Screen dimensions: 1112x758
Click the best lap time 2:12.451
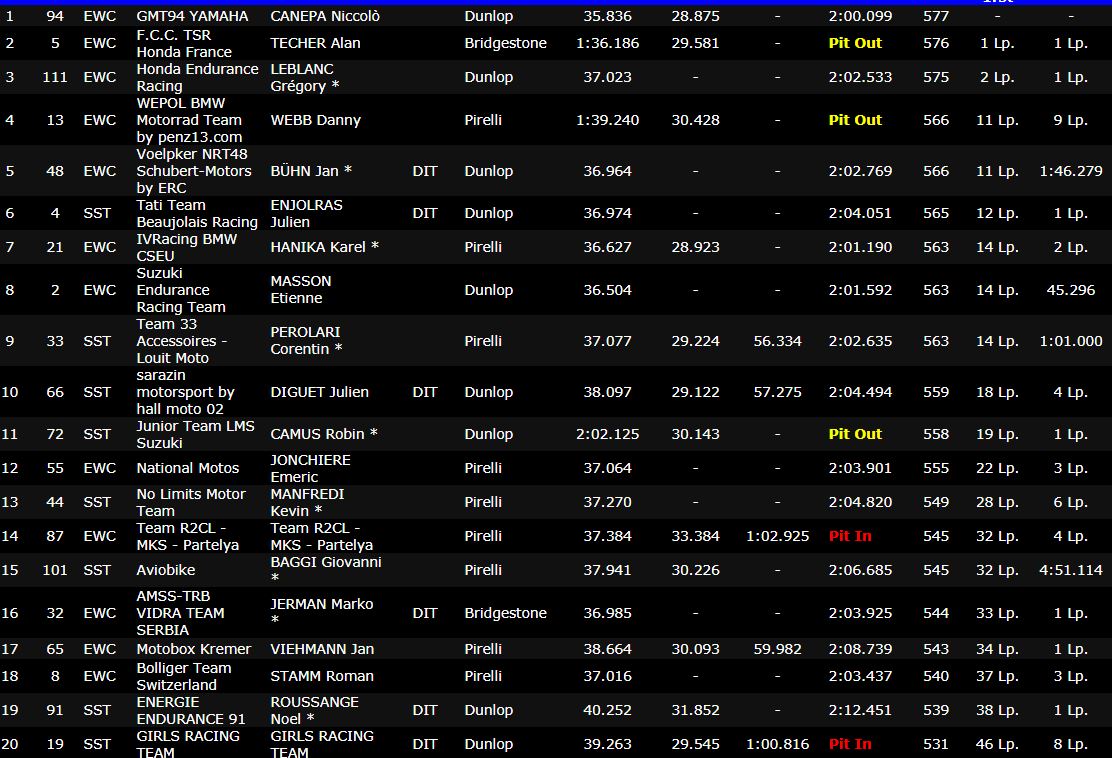tap(860, 710)
